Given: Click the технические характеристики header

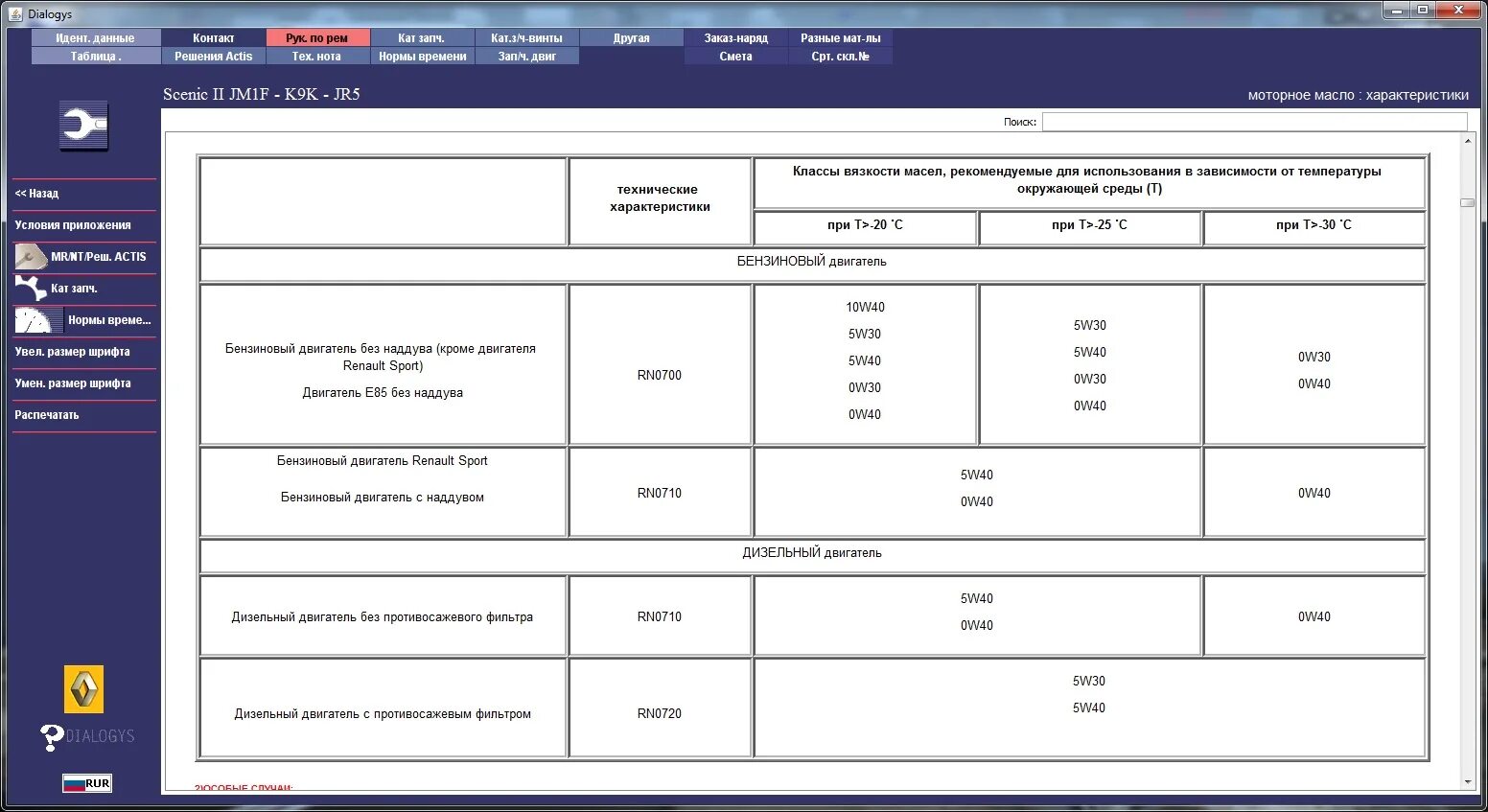Looking at the screenshot, I should (660, 201).
